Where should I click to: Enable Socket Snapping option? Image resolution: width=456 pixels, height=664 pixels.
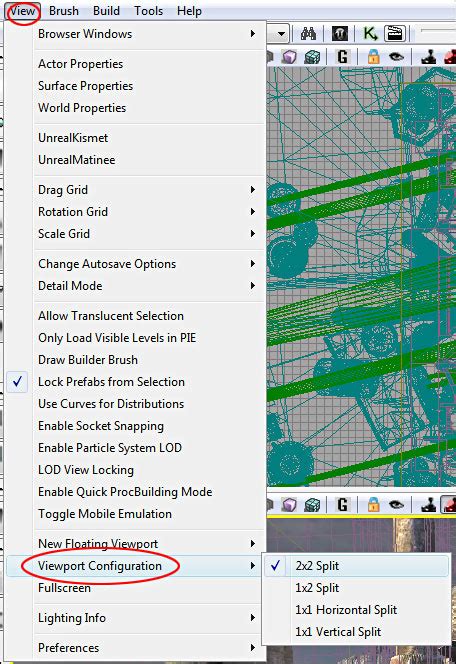click(135, 426)
